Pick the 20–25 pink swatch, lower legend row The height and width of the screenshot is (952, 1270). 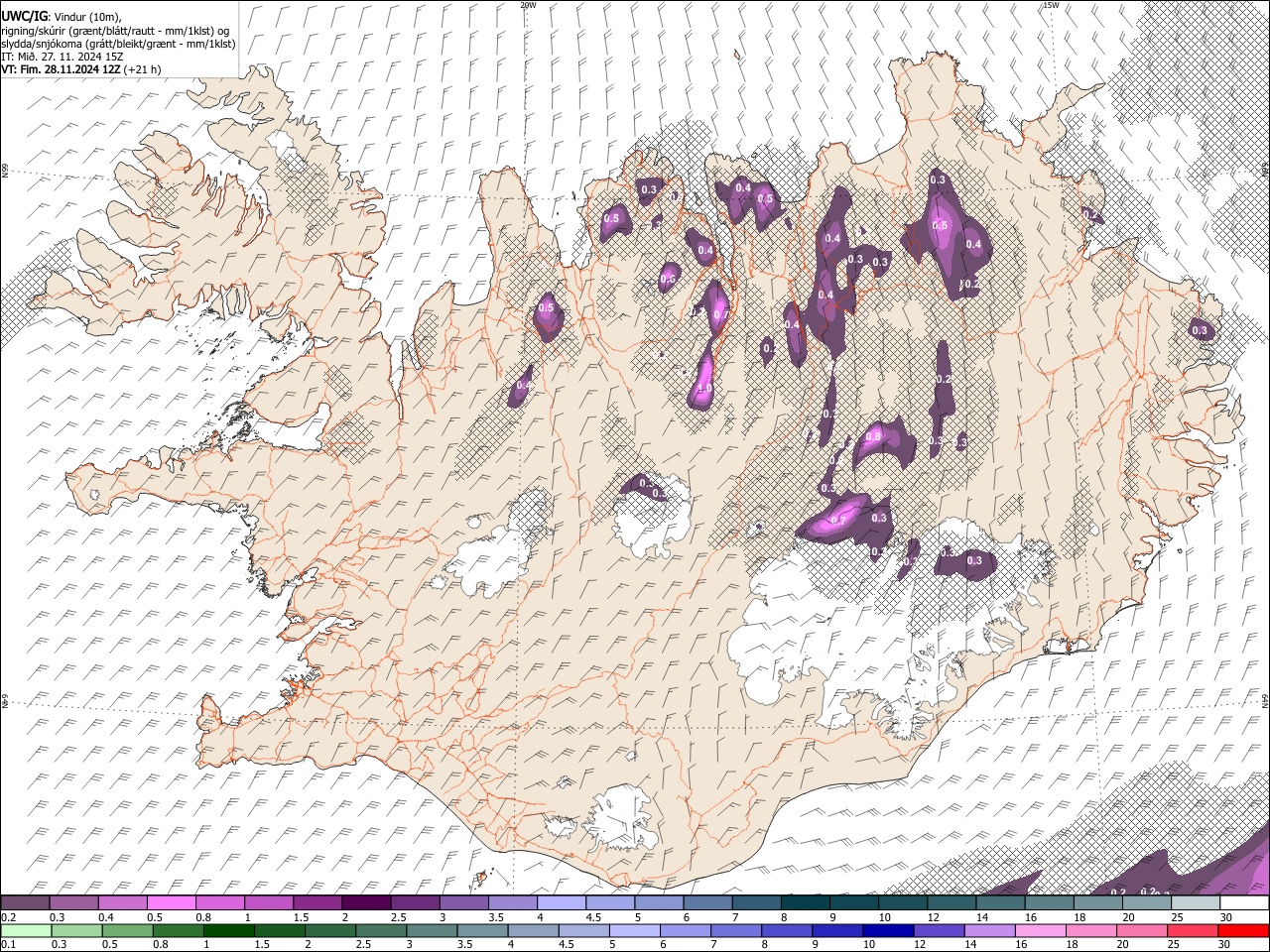tap(1141, 930)
